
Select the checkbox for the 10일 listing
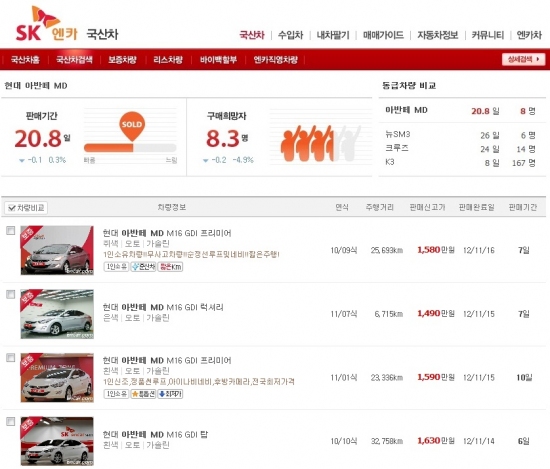coord(11,358)
